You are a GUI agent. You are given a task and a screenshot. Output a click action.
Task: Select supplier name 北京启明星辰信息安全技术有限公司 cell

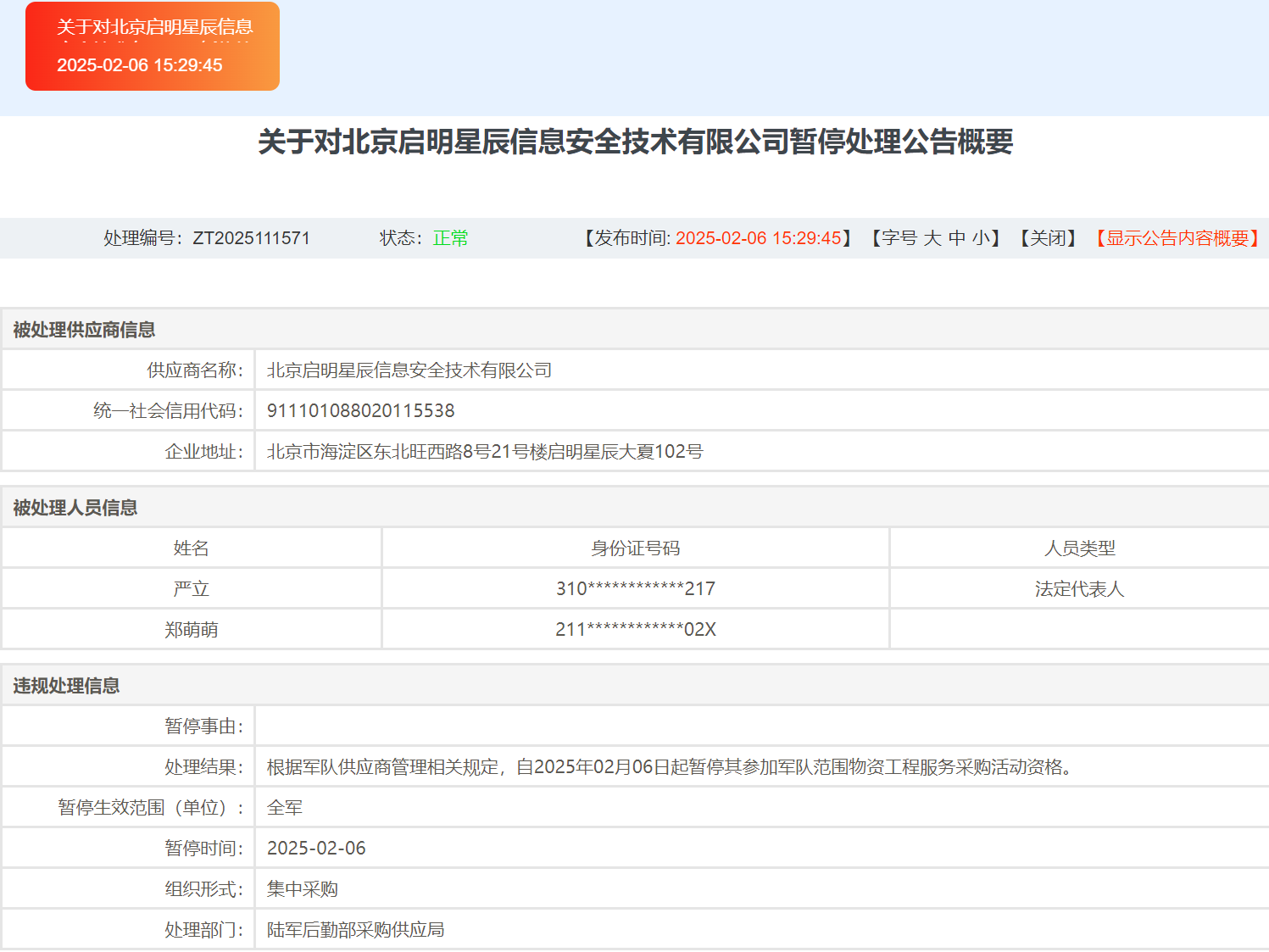coord(409,370)
